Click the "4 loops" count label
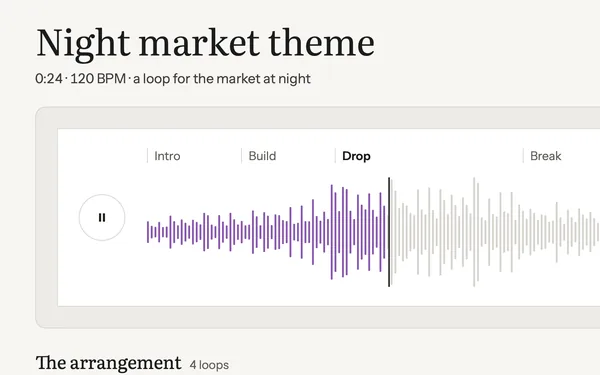This screenshot has width=600, height=375. [209, 365]
